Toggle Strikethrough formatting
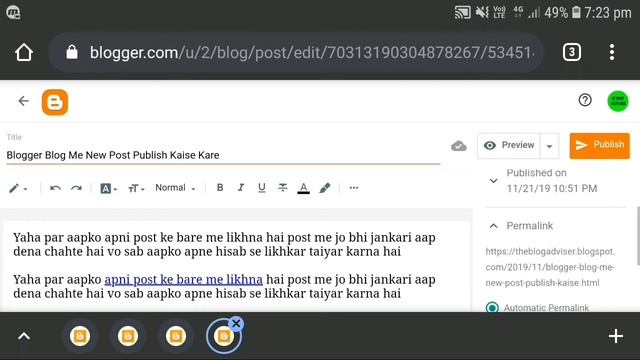 click(x=282, y=188)
